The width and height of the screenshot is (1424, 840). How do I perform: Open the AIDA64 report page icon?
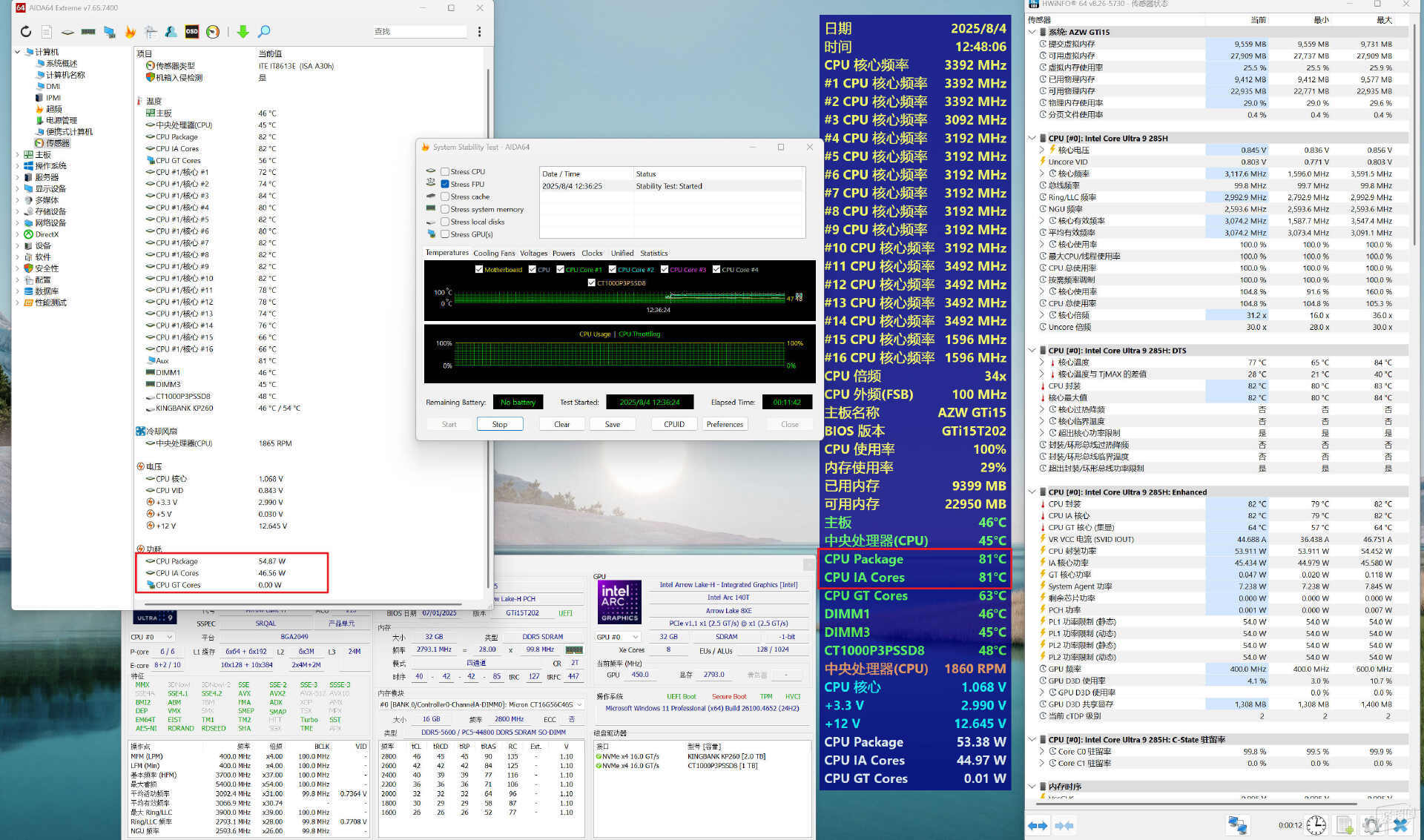point(47,31)
